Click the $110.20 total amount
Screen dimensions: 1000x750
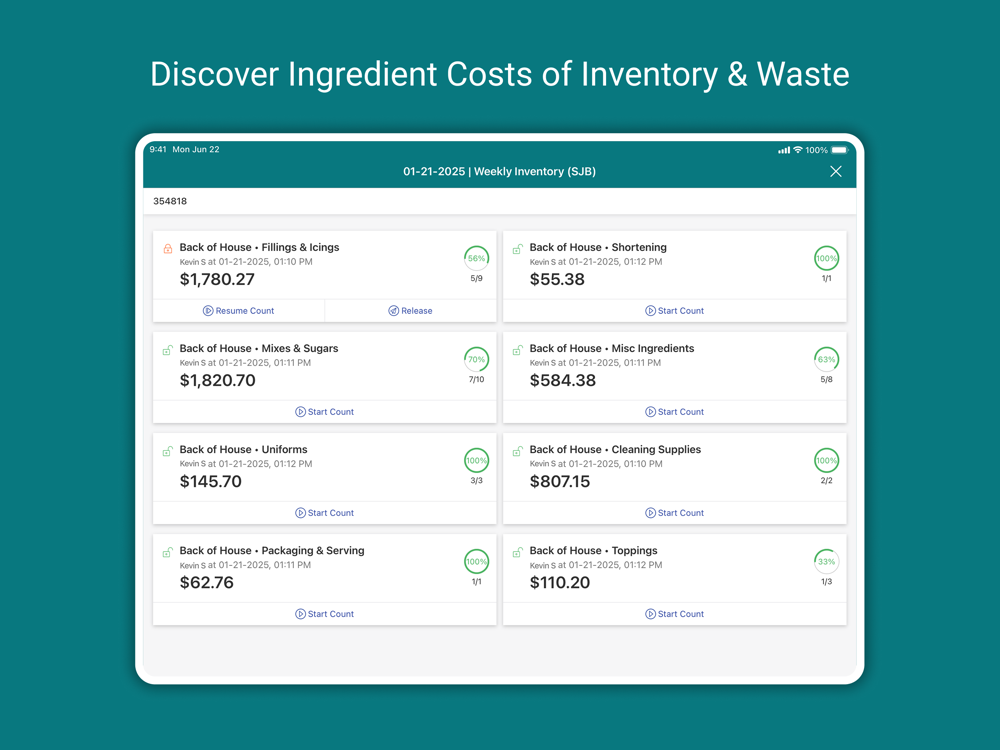[x=560, y=582]
